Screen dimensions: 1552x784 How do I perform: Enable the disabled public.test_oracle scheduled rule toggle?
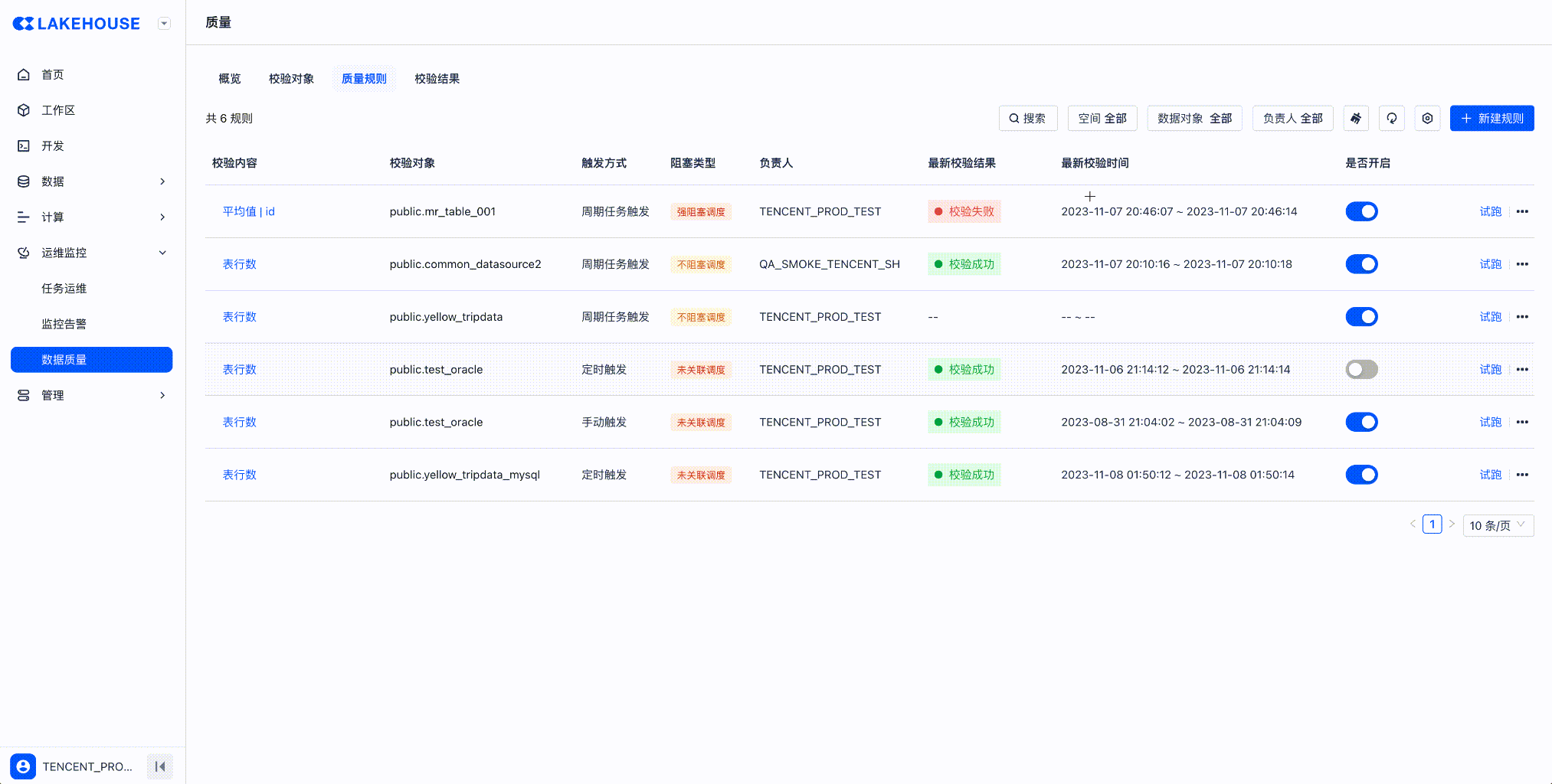click(1361, 370)
